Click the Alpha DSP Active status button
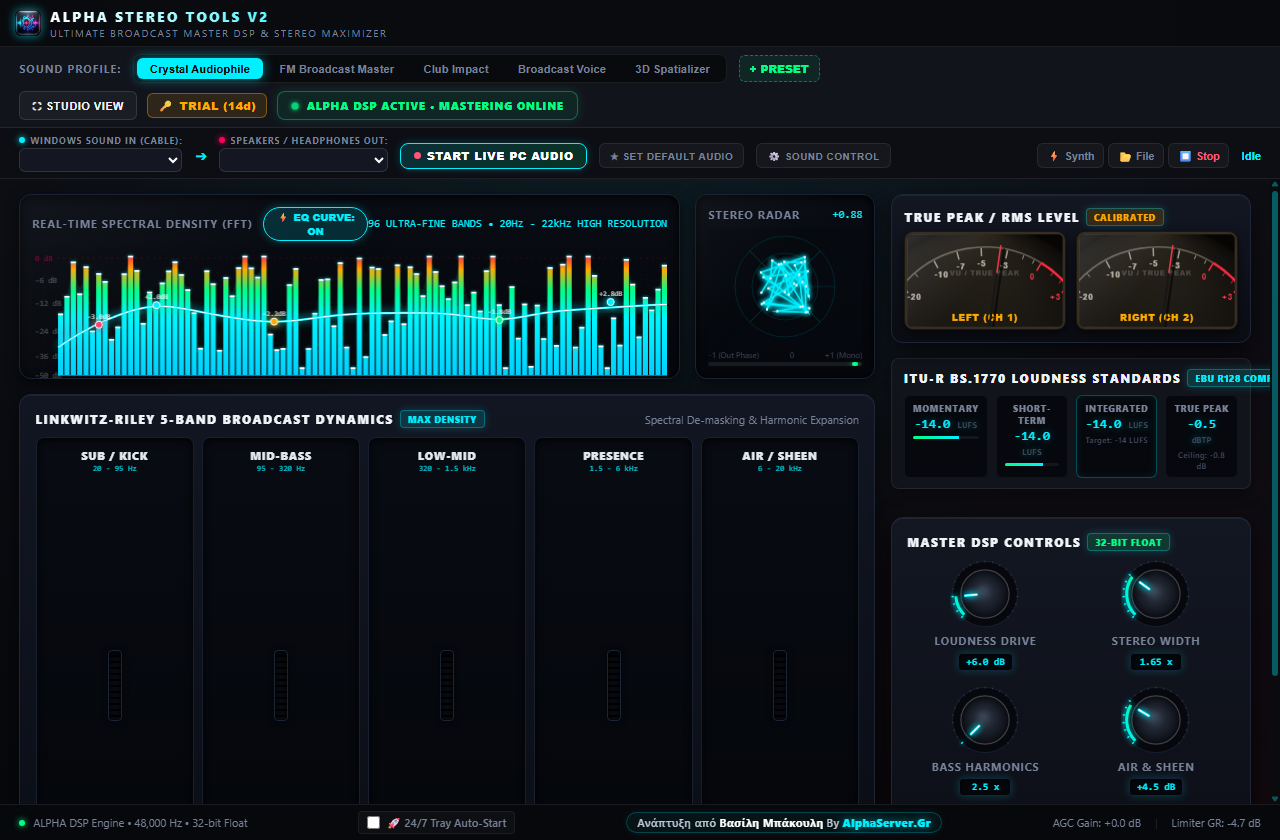 point(427,106)
